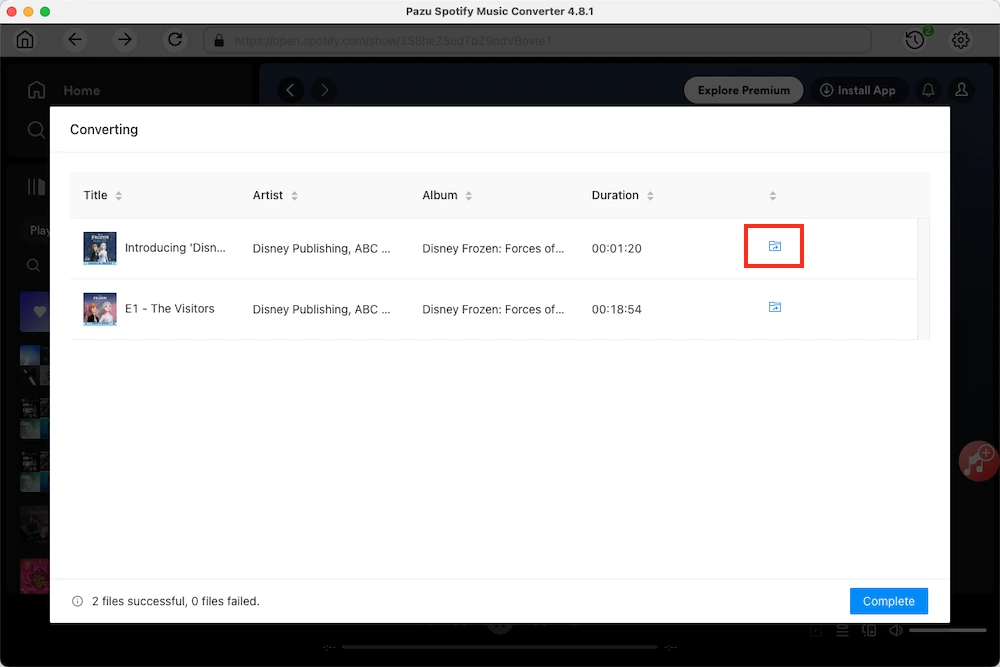Screen dimensions: 1000x667
Task: Toggle Title column sorting
Action: point(119,196)
